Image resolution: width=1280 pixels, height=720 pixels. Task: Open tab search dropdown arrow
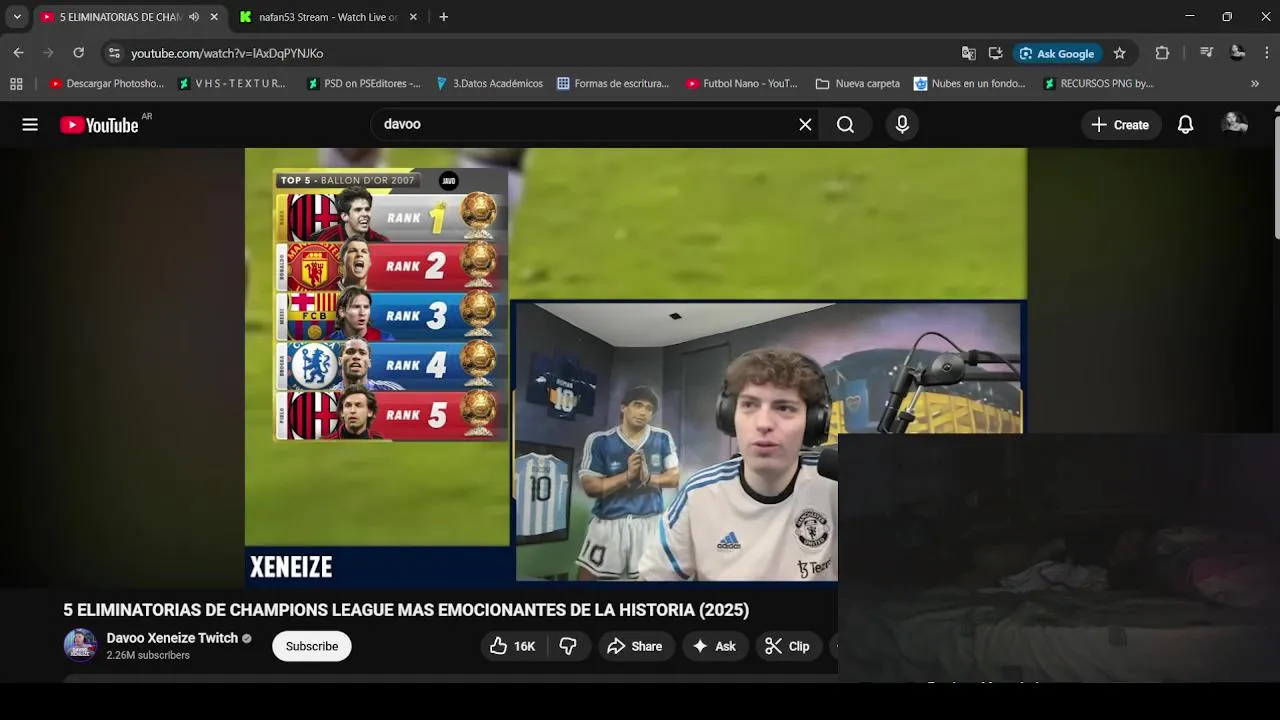pos(17,17)
